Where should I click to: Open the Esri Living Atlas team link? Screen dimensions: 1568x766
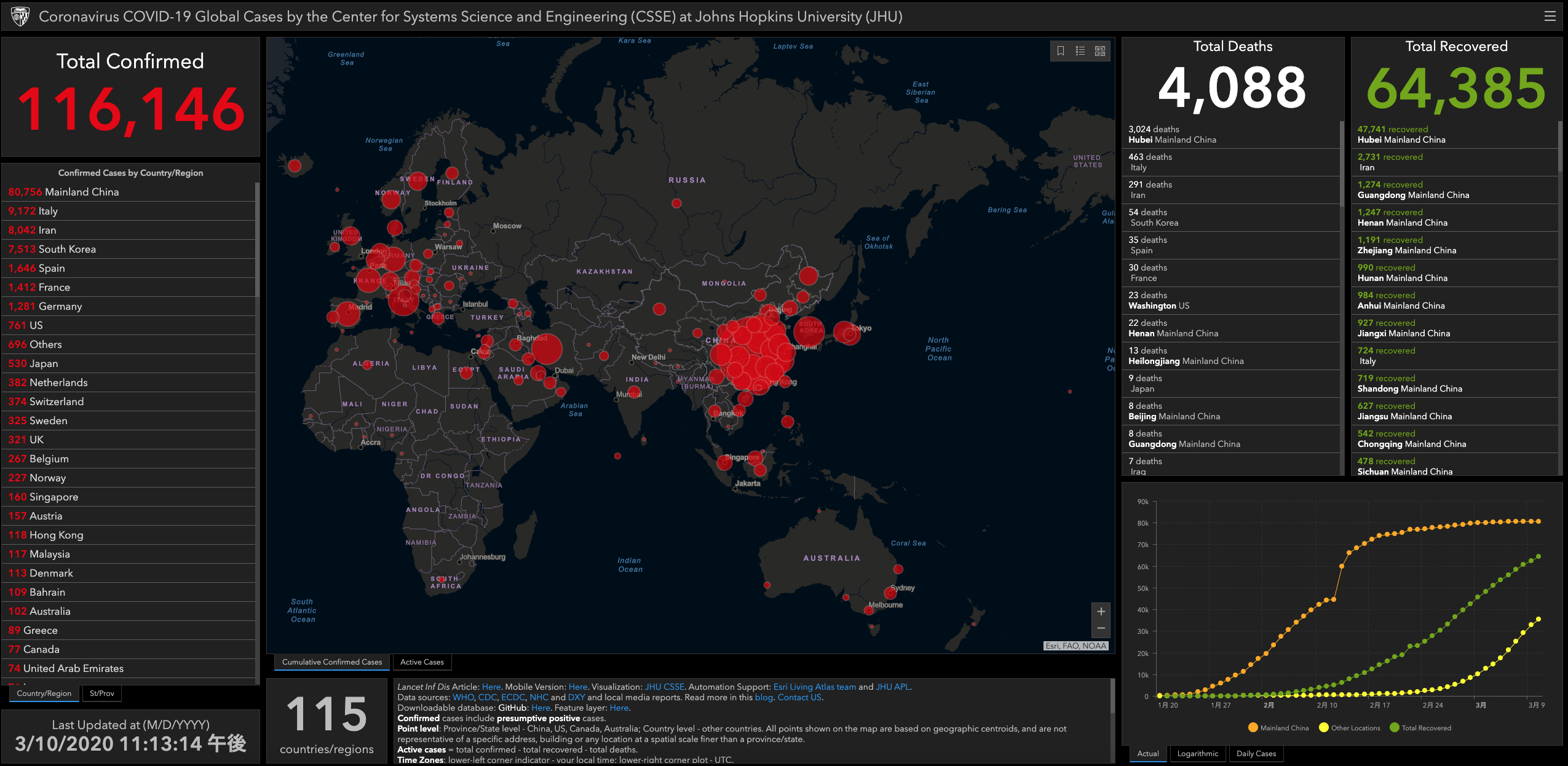[x=814, y=687]
